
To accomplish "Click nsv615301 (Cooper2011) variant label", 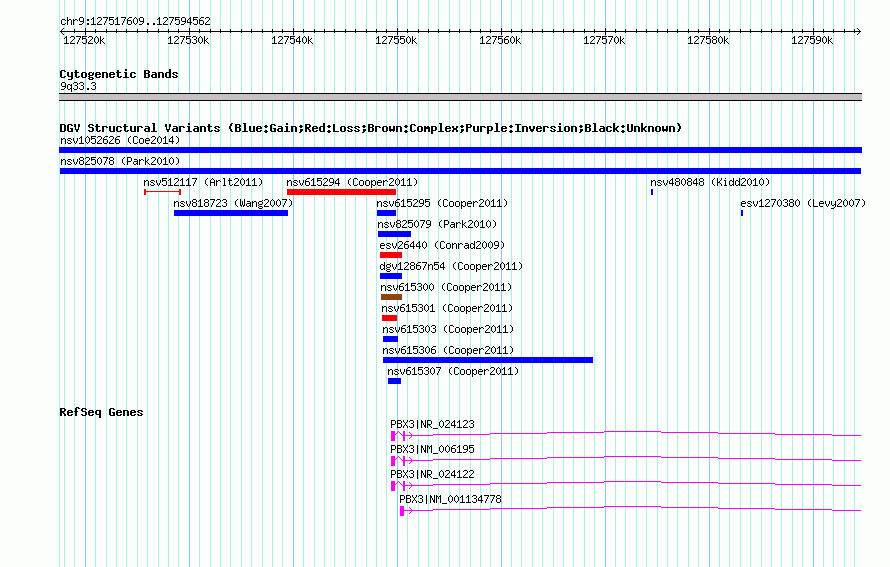I will [447, 308].
